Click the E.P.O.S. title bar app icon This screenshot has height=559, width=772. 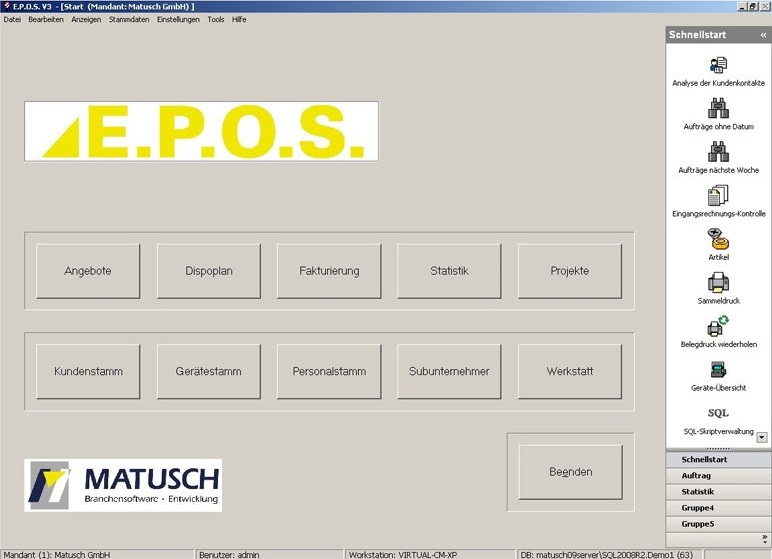coord(6,6)
